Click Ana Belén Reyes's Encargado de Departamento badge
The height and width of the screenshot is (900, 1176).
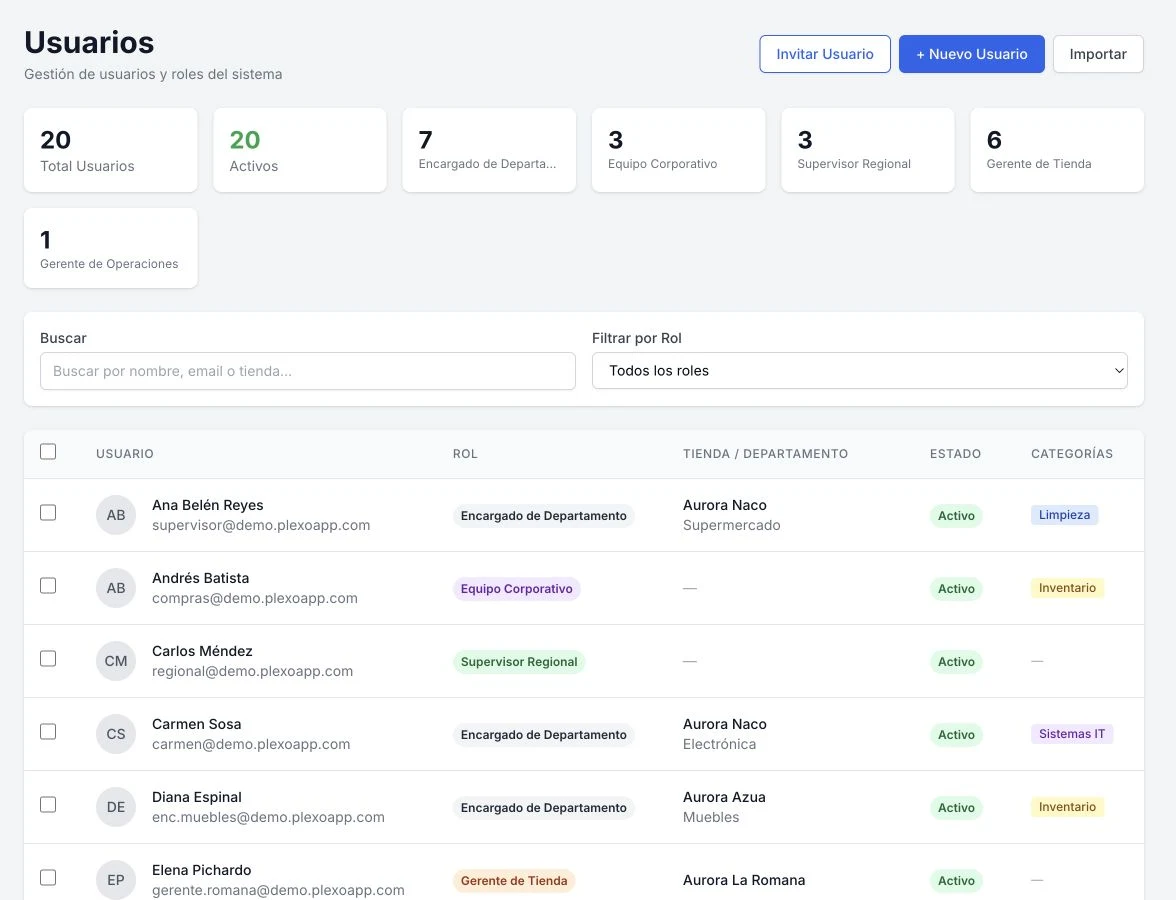click(544, 516)
